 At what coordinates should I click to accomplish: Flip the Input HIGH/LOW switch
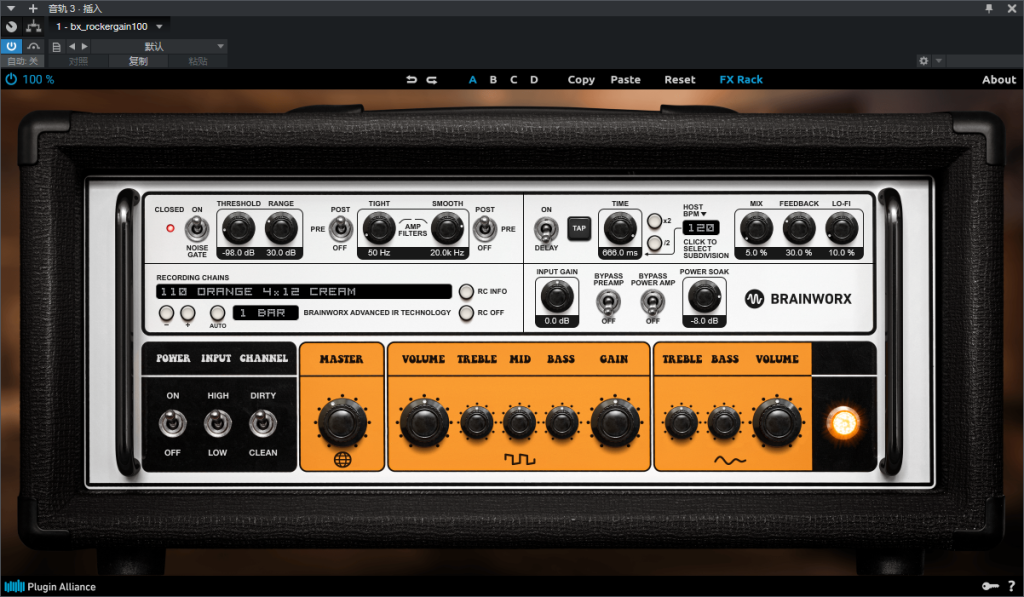point(217,423)
